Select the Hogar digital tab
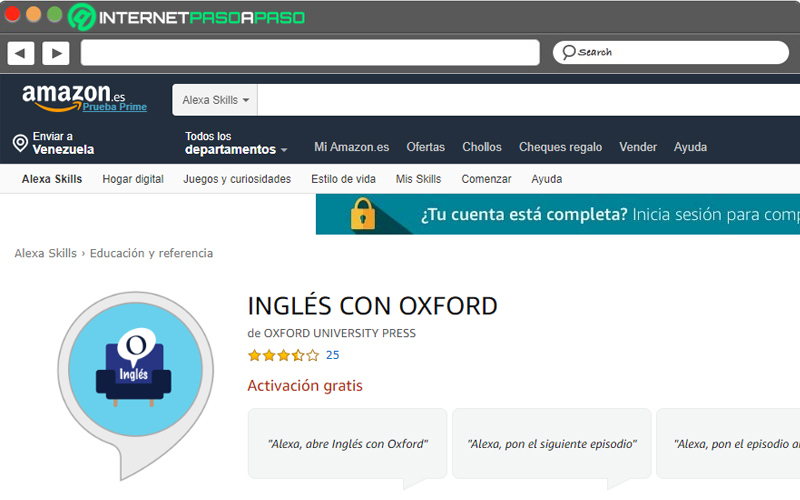The width and height of the screenshot is (800, 500). [133, 179]
